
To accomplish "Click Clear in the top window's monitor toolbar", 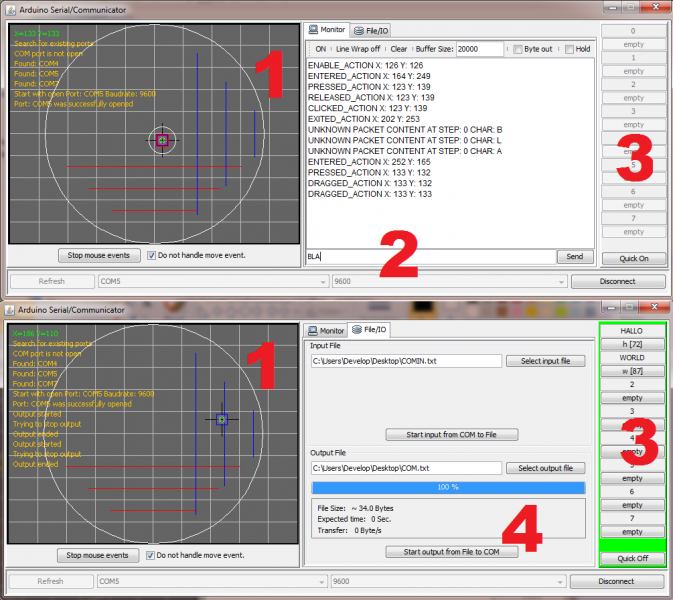I will coord(399,49).
